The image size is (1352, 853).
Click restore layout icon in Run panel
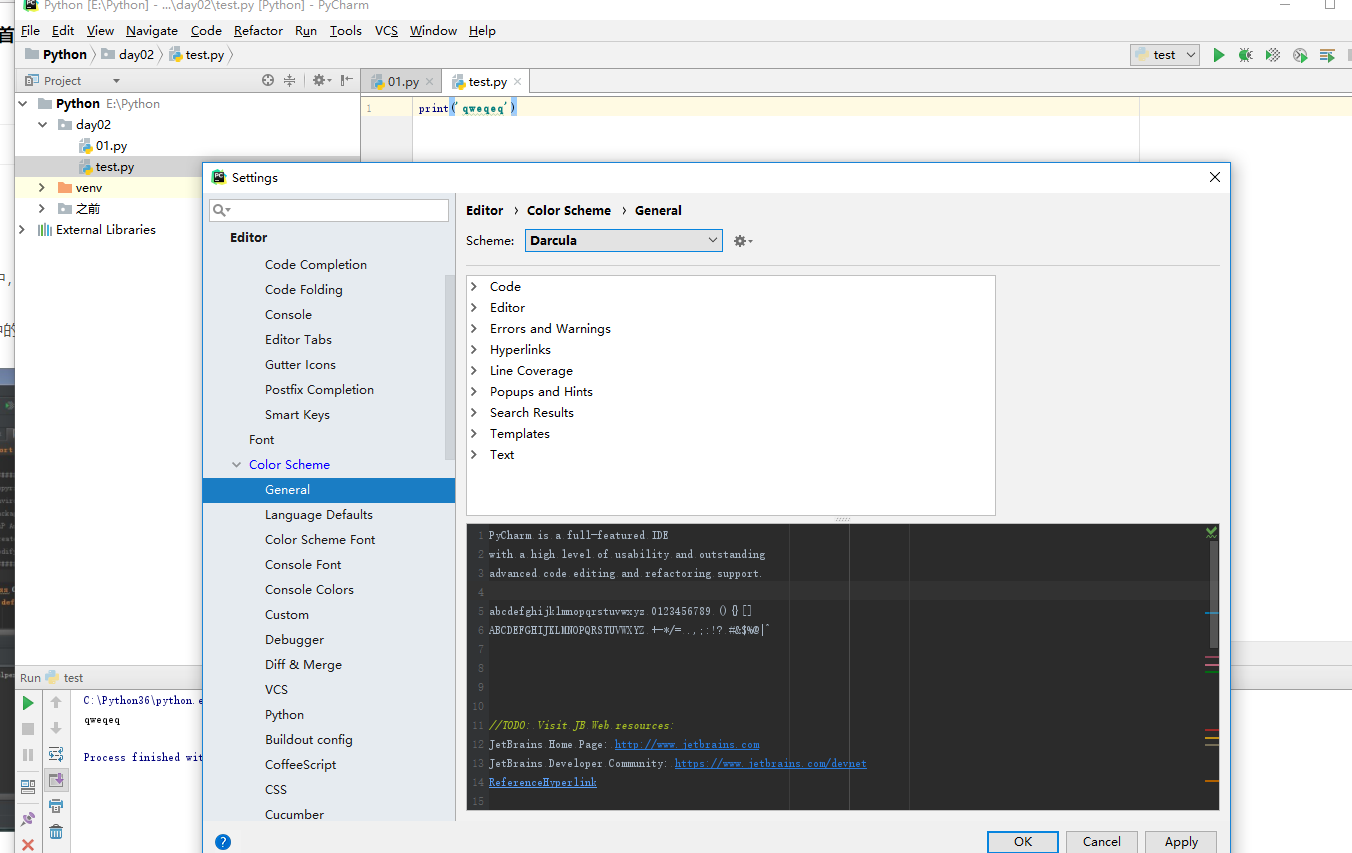point(28,786)
